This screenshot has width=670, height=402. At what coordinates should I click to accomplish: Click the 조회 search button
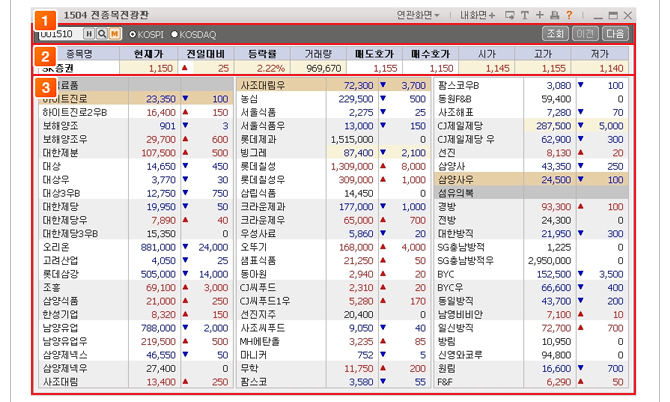coord(555,34)
